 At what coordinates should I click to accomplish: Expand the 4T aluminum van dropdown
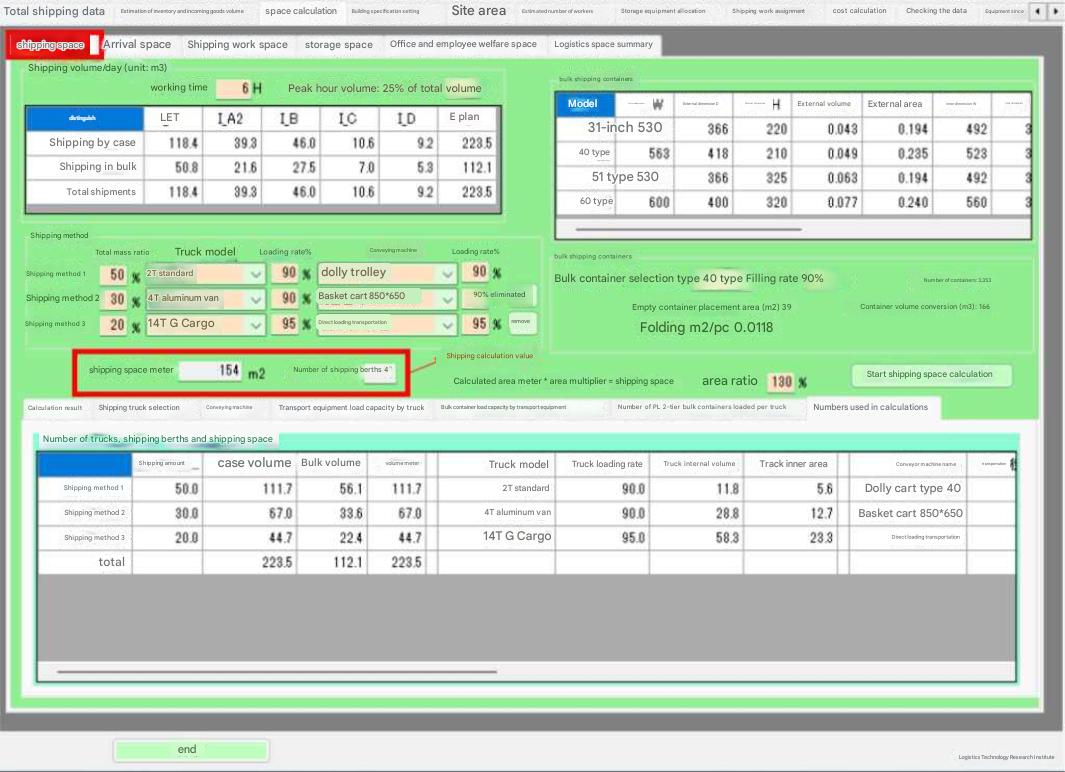[255, 299]
